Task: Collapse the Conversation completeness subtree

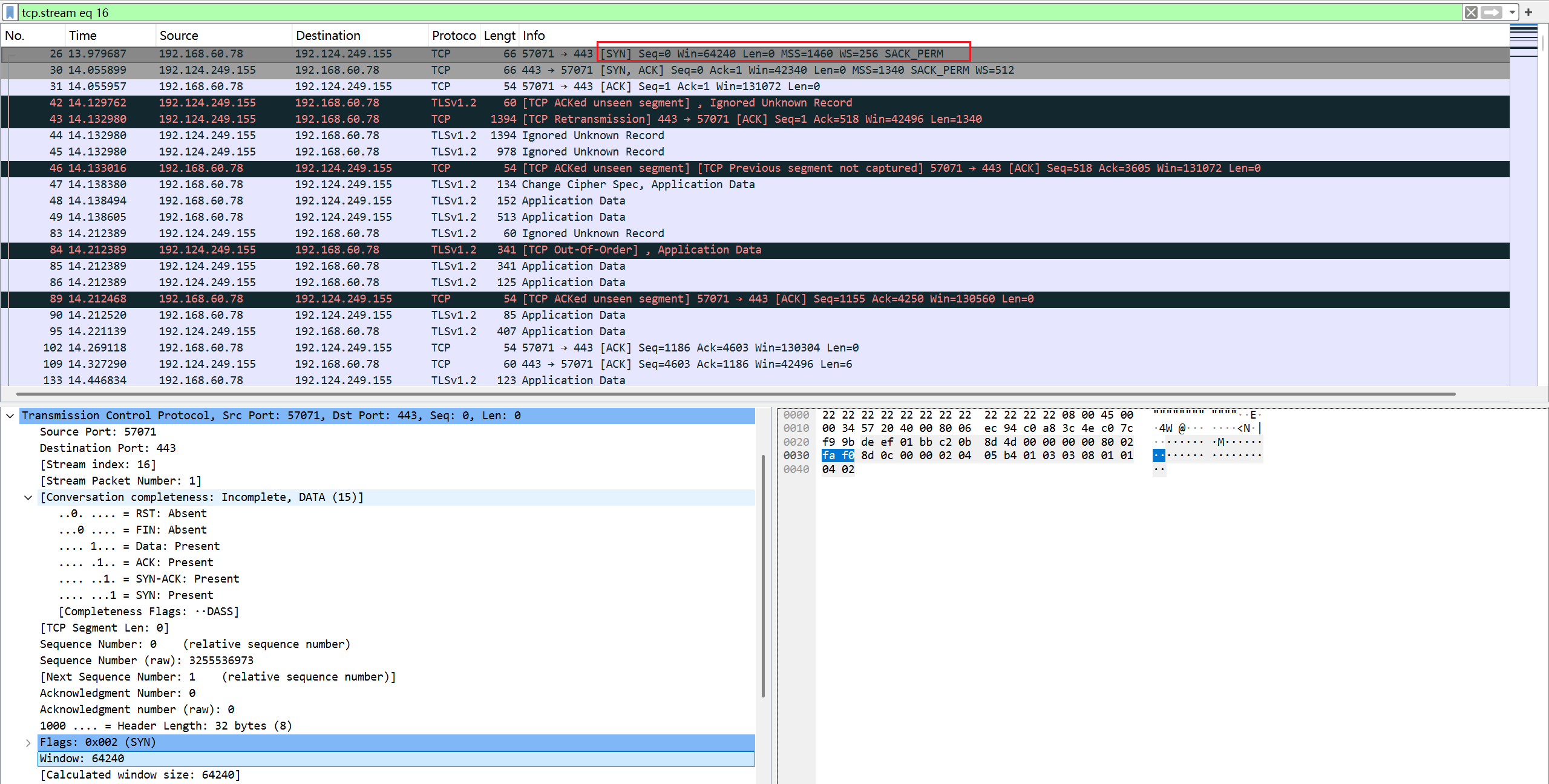Action: click(28, 497)
